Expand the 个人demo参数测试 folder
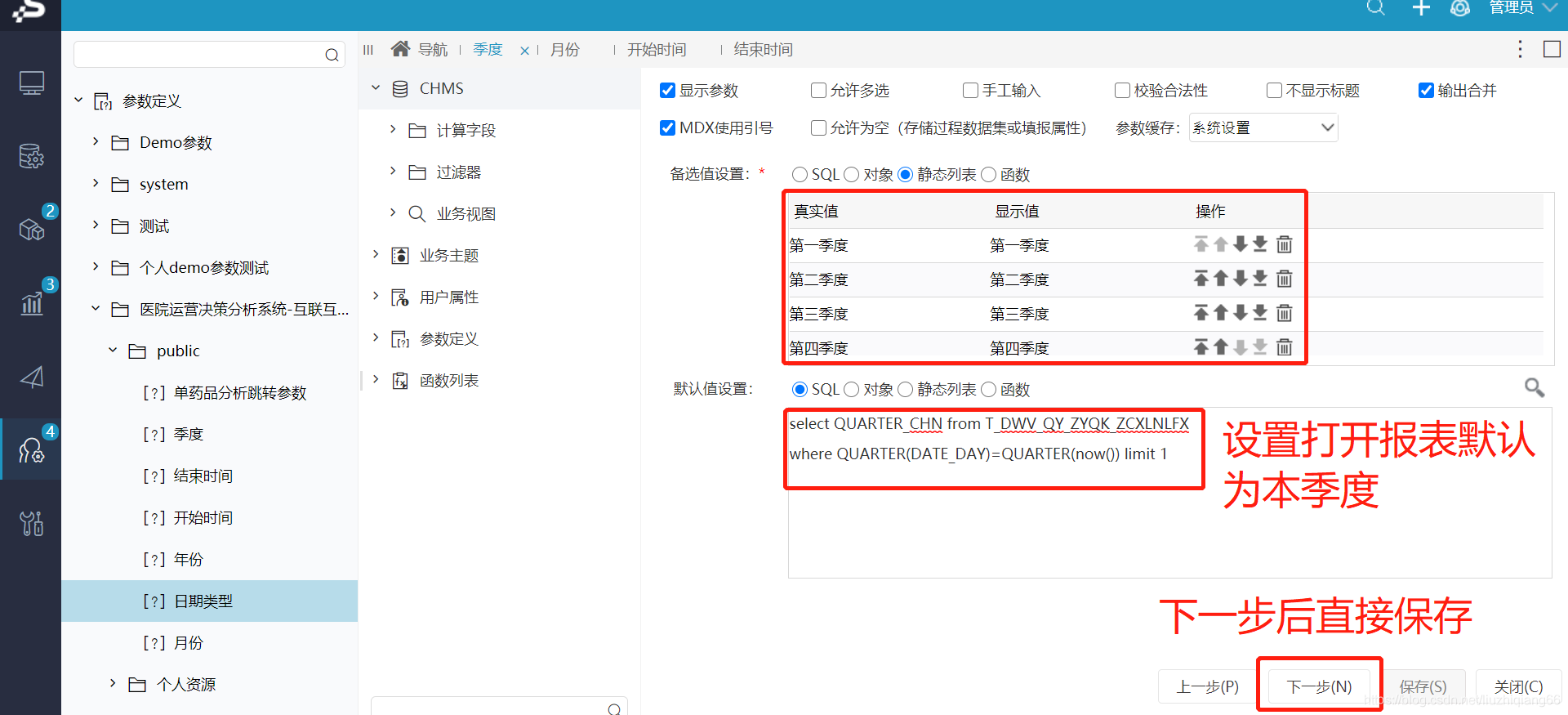Image resolution: width=1568 pixels, height=715 pixels. (x=96, y=266)
